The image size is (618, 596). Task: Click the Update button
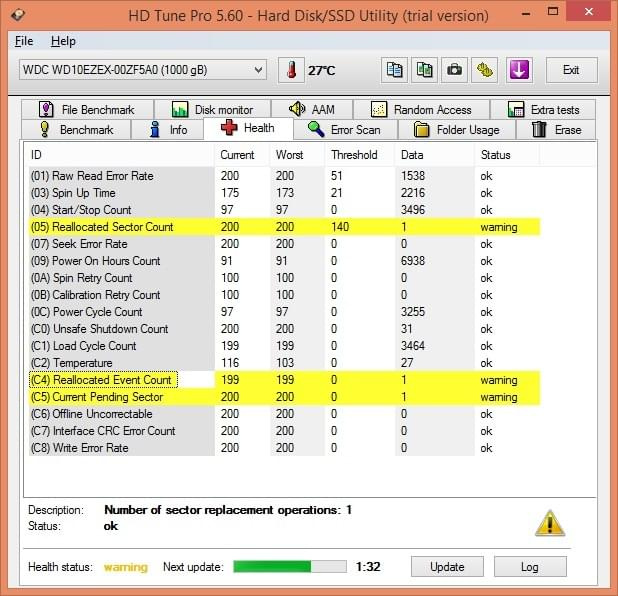coord(447,567)
